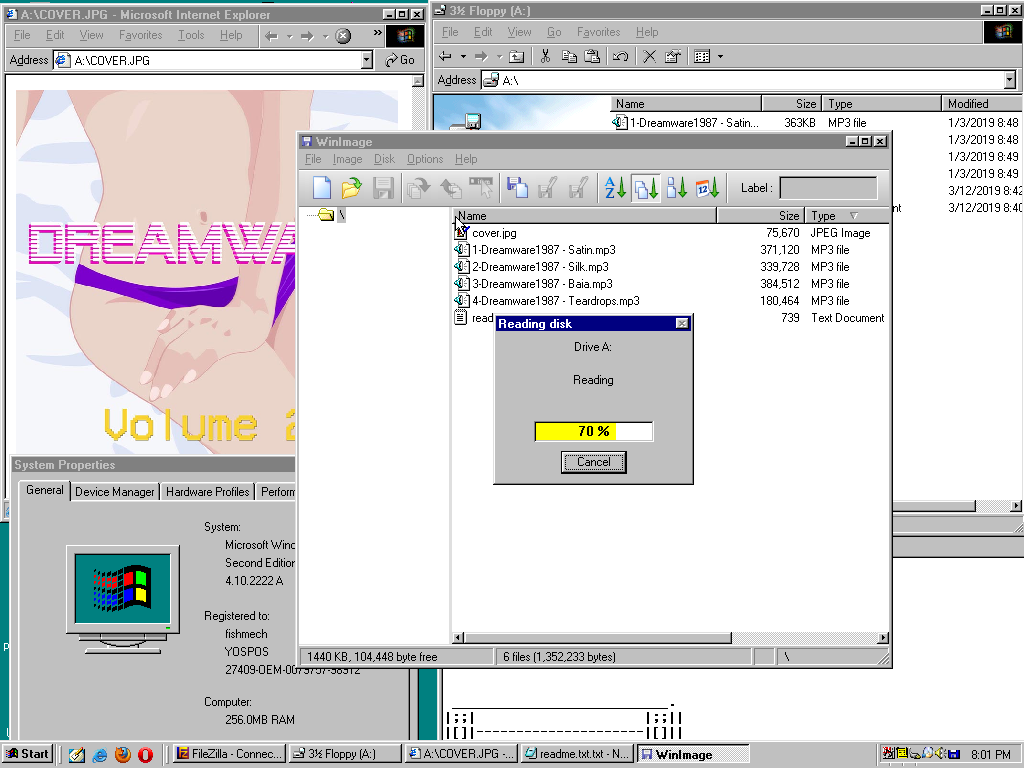Click the Open image folder icon
The image size is (1024, 768).
[351, 187]
